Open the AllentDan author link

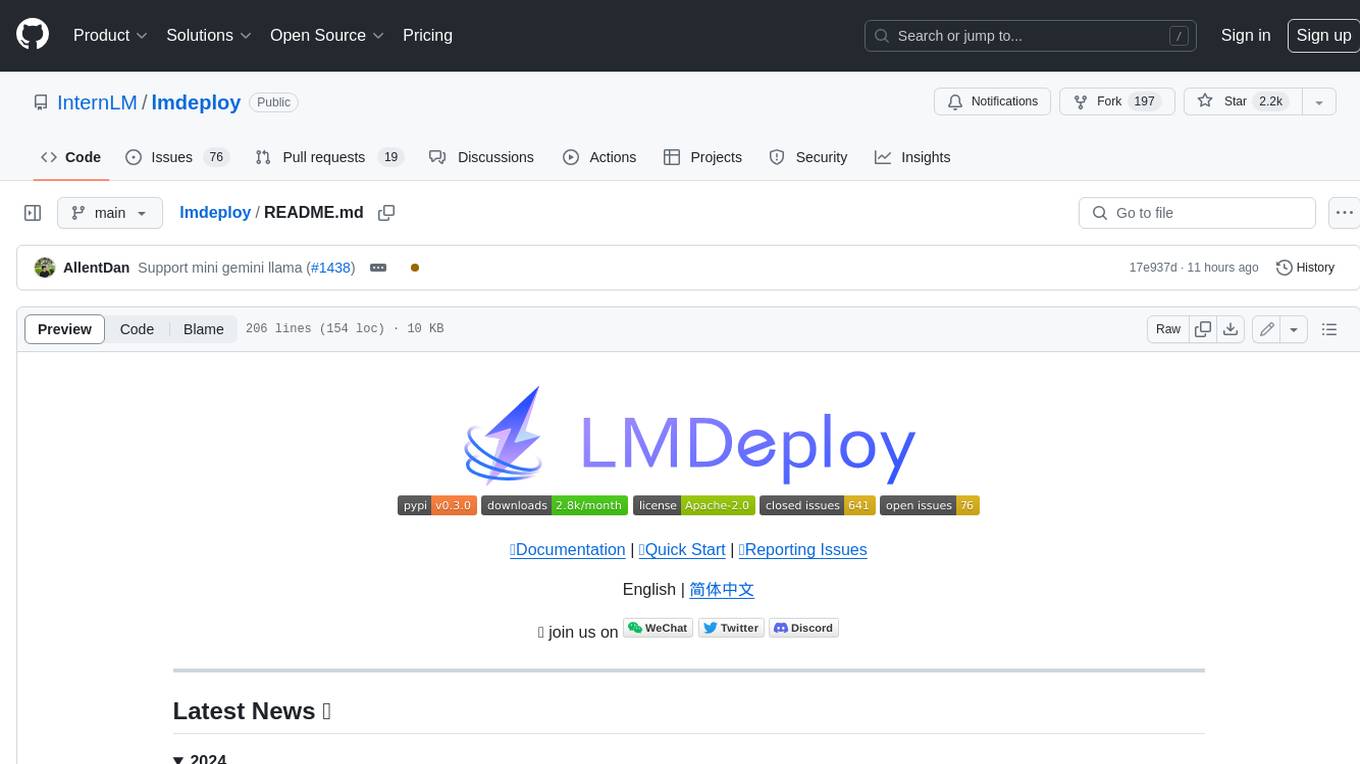point(96,268)
